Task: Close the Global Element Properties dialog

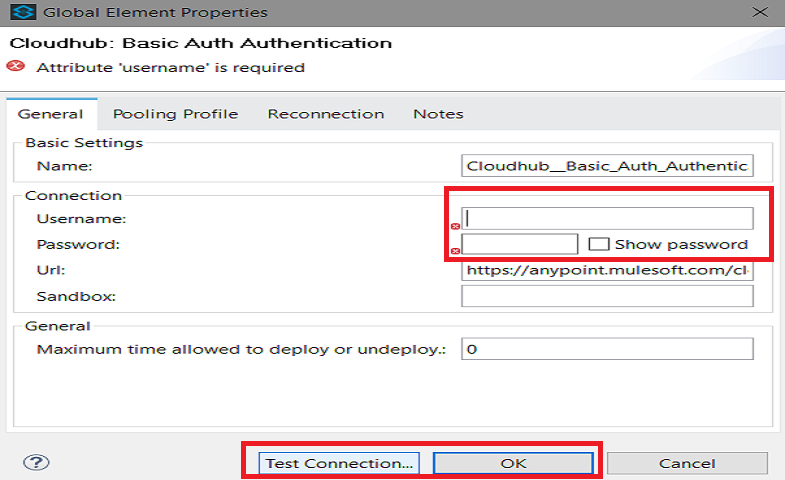Action: pyautogui.click(x=760, y=12)
